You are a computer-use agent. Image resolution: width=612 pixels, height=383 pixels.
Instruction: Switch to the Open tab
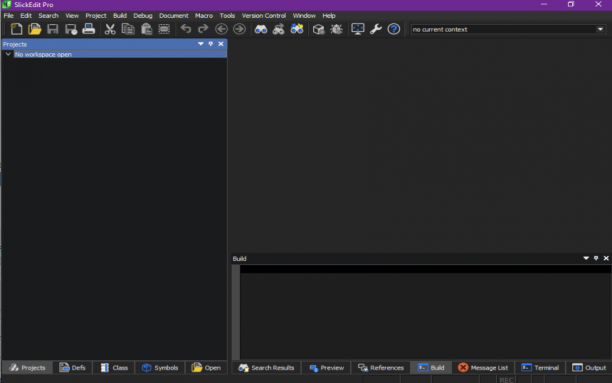coord(206,367)
